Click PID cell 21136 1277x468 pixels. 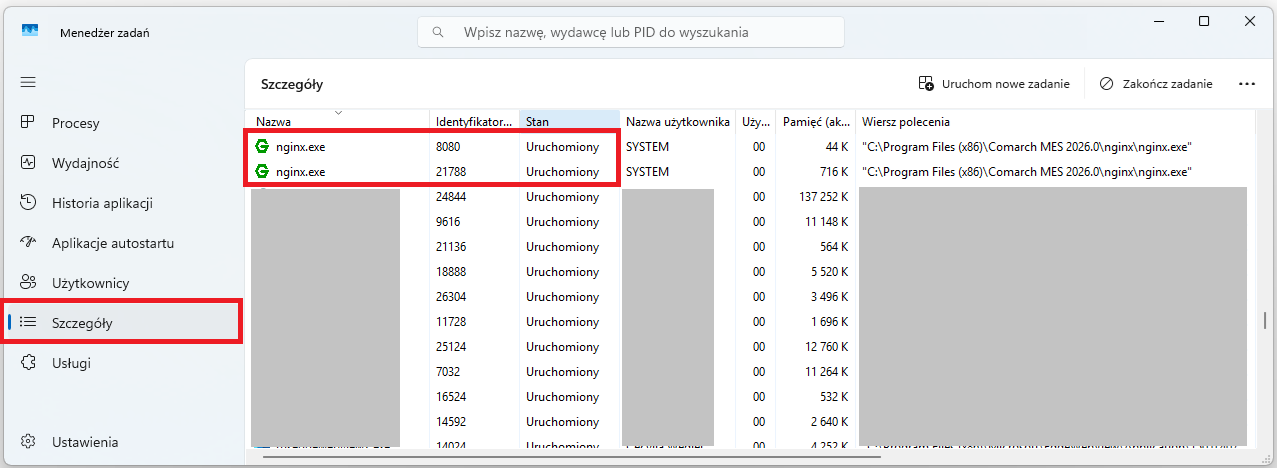tap(451, 247)
